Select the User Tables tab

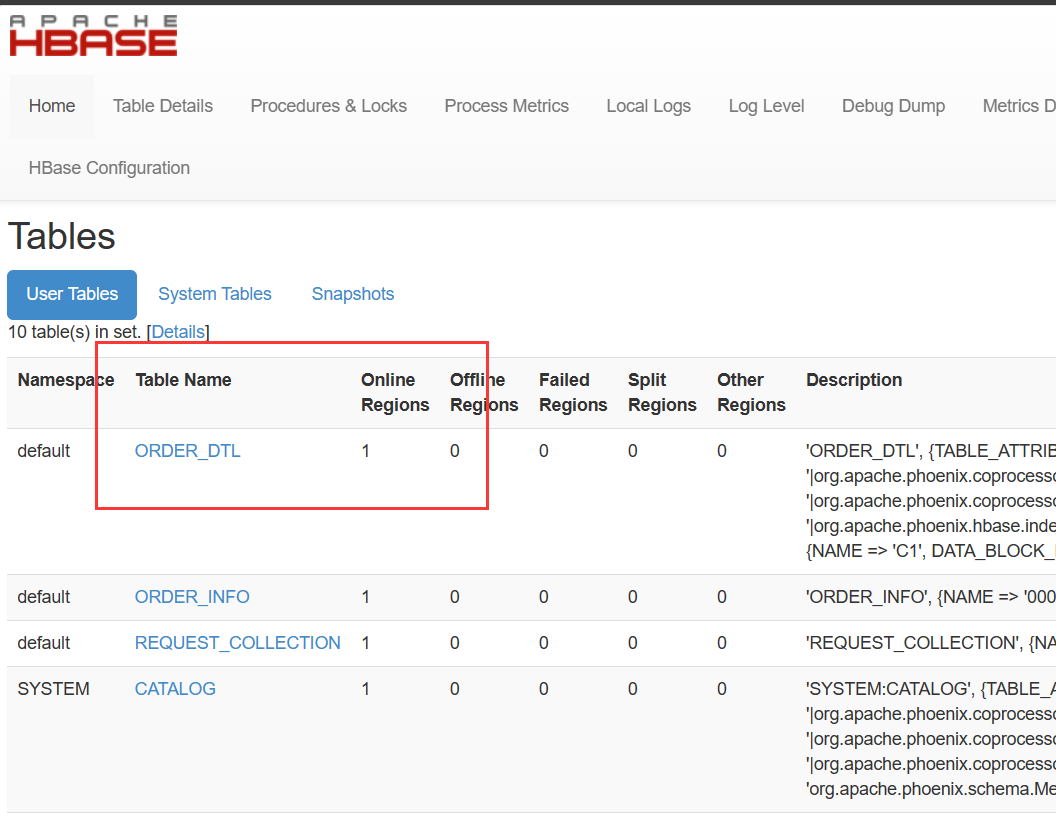click(x=72, y=294)
